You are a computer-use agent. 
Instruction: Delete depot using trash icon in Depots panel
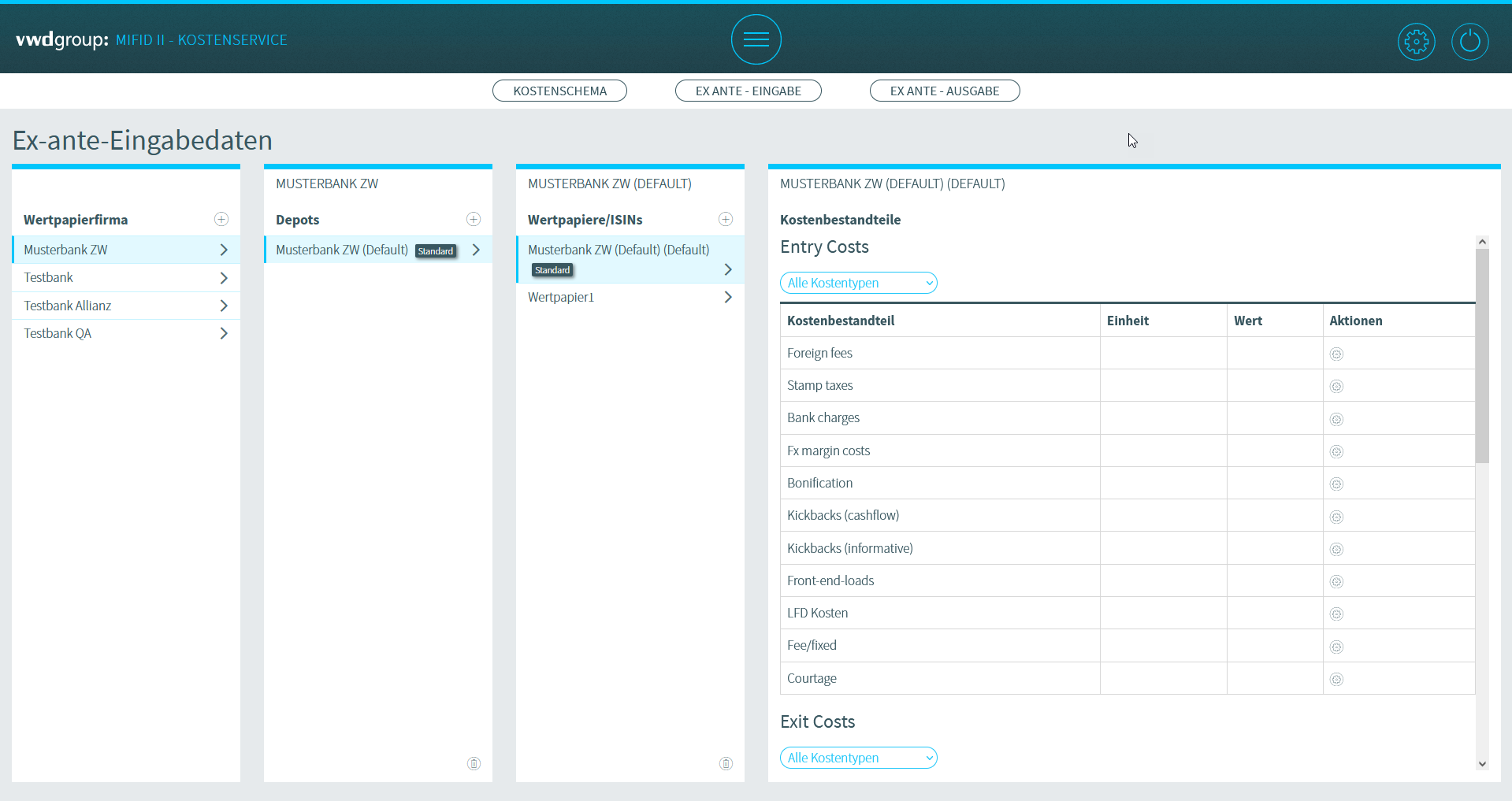click(x=474, y=763)
